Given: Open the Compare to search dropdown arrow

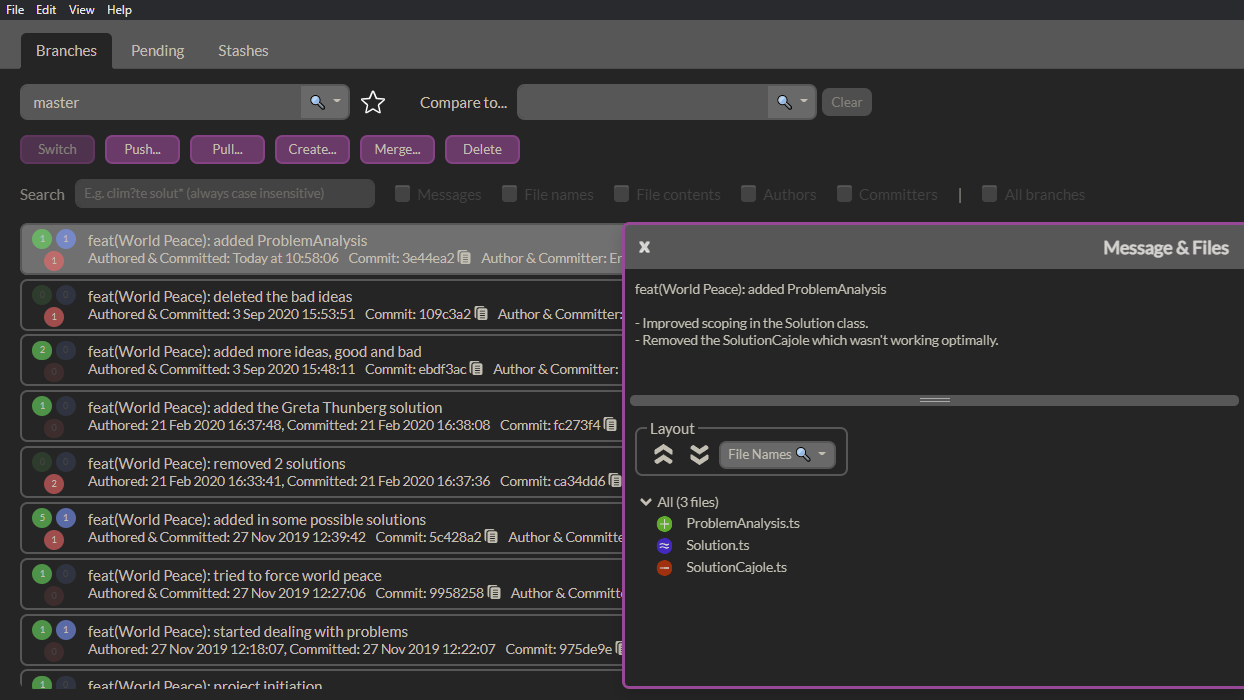Looking at the screenshot, I should tap(806, 102).
